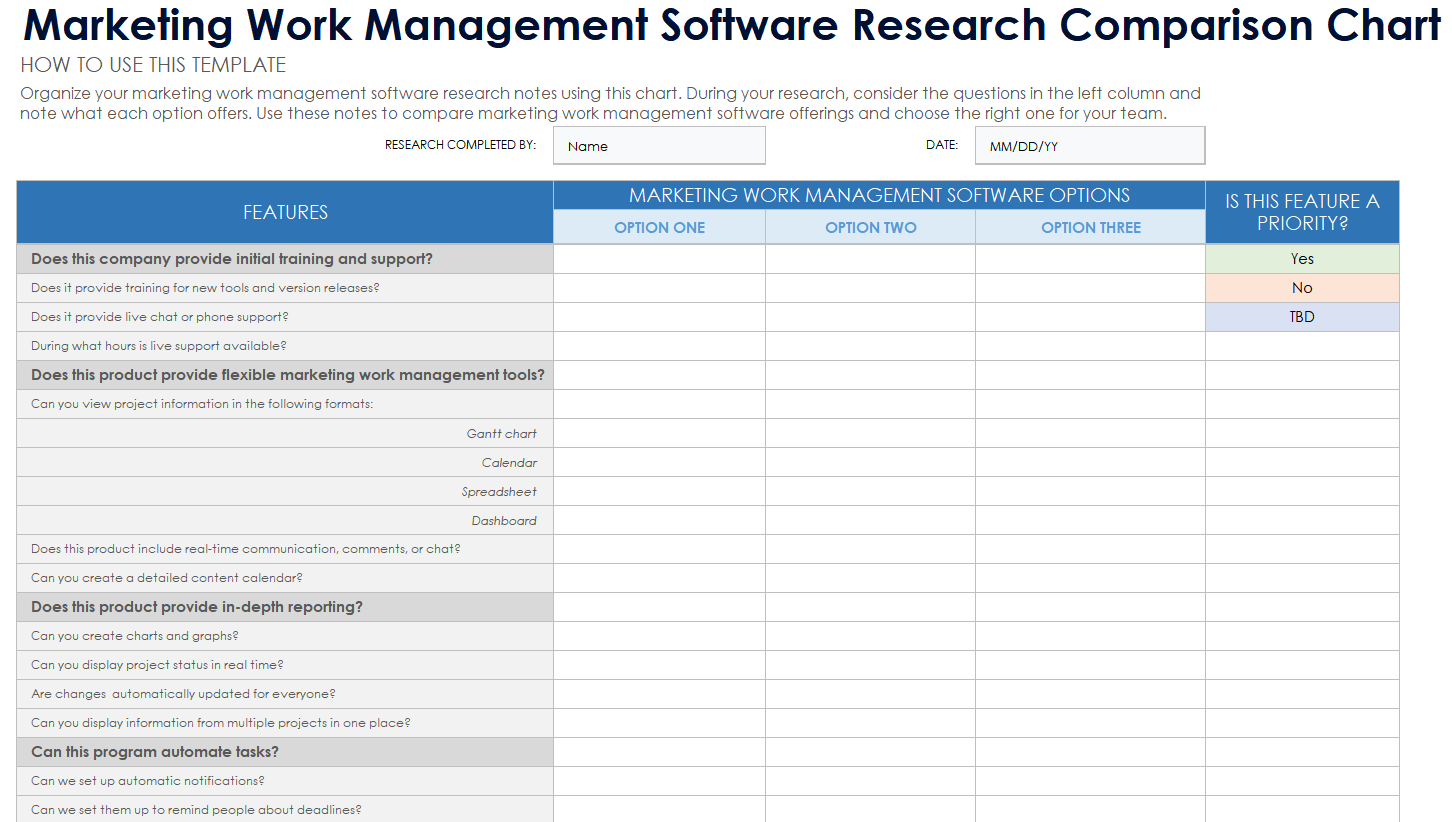Click the Option Three column header
The height and width of the screenshot is (822, 1452).
[1090, 228]
